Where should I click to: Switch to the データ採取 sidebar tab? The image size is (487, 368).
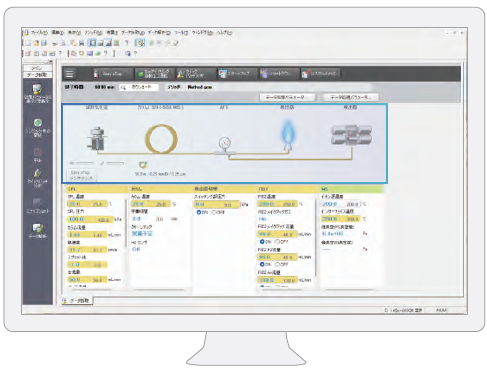coord(37,75)
